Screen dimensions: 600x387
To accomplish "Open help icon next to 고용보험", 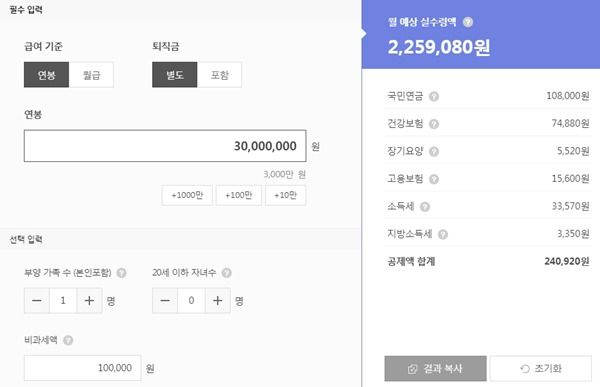I will [434, 179].
